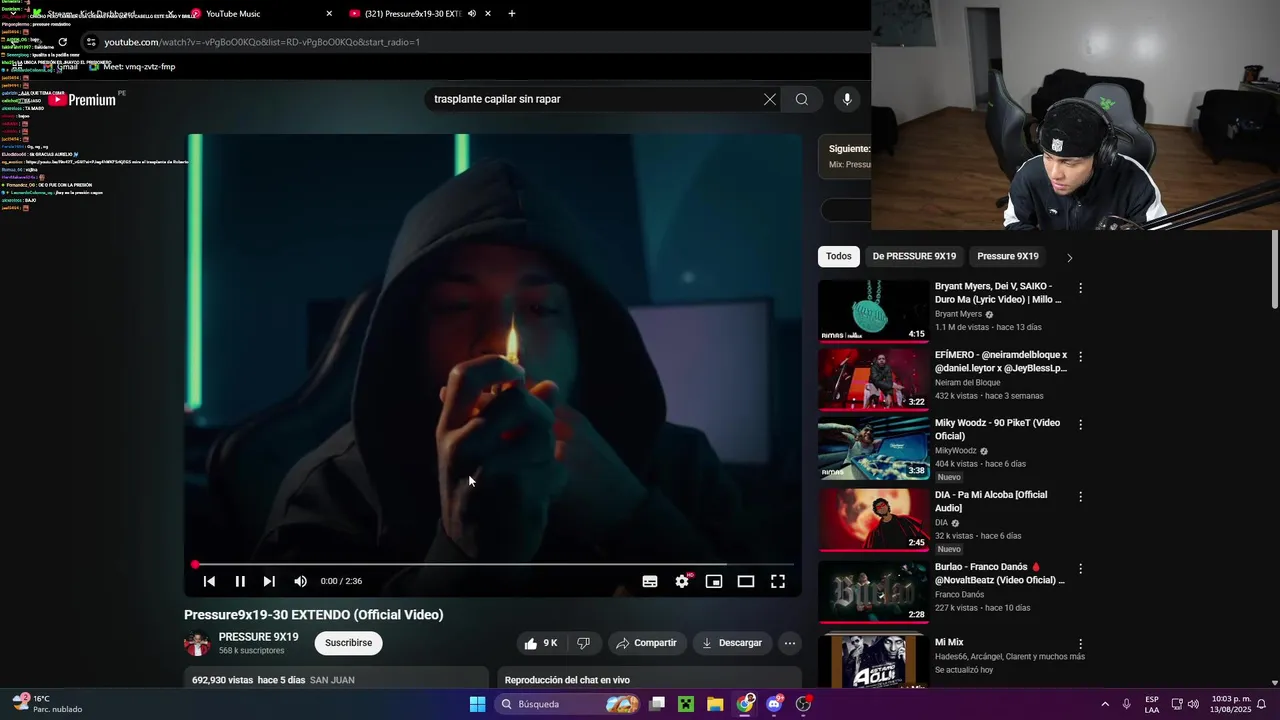This screenshot has width=1280, height=720.
Task: Open a new browser tab
Action: tap(512, 14)
